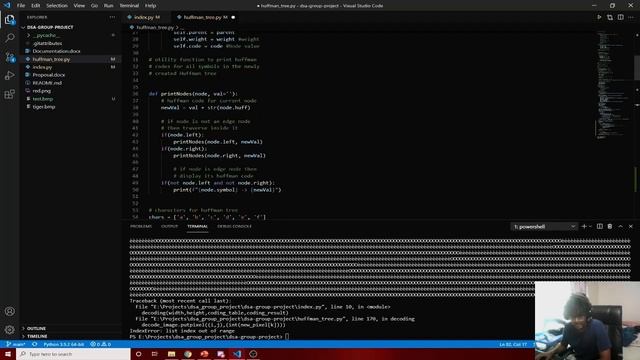Select the Python interpreter in the status bar
640x360 pixels.
point(64,344)
